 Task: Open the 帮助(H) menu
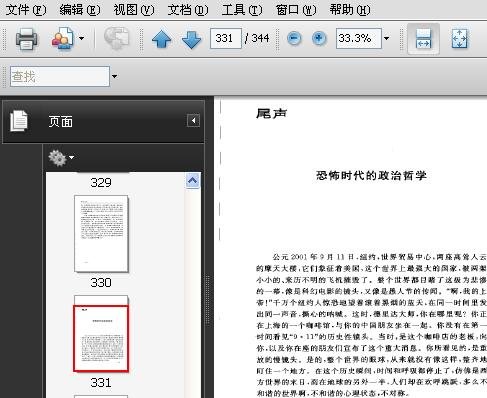coord(350,10)
